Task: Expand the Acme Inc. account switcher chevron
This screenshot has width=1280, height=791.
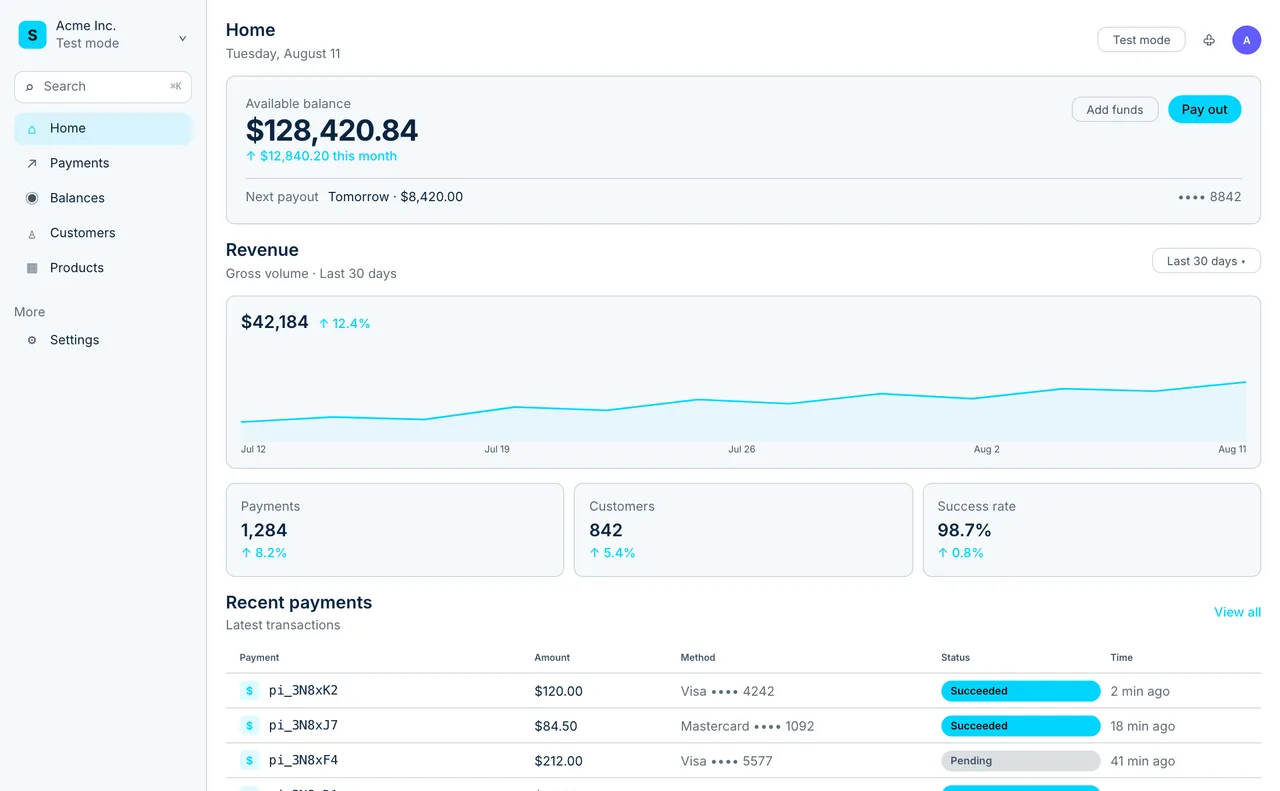Action: point(182,39)
